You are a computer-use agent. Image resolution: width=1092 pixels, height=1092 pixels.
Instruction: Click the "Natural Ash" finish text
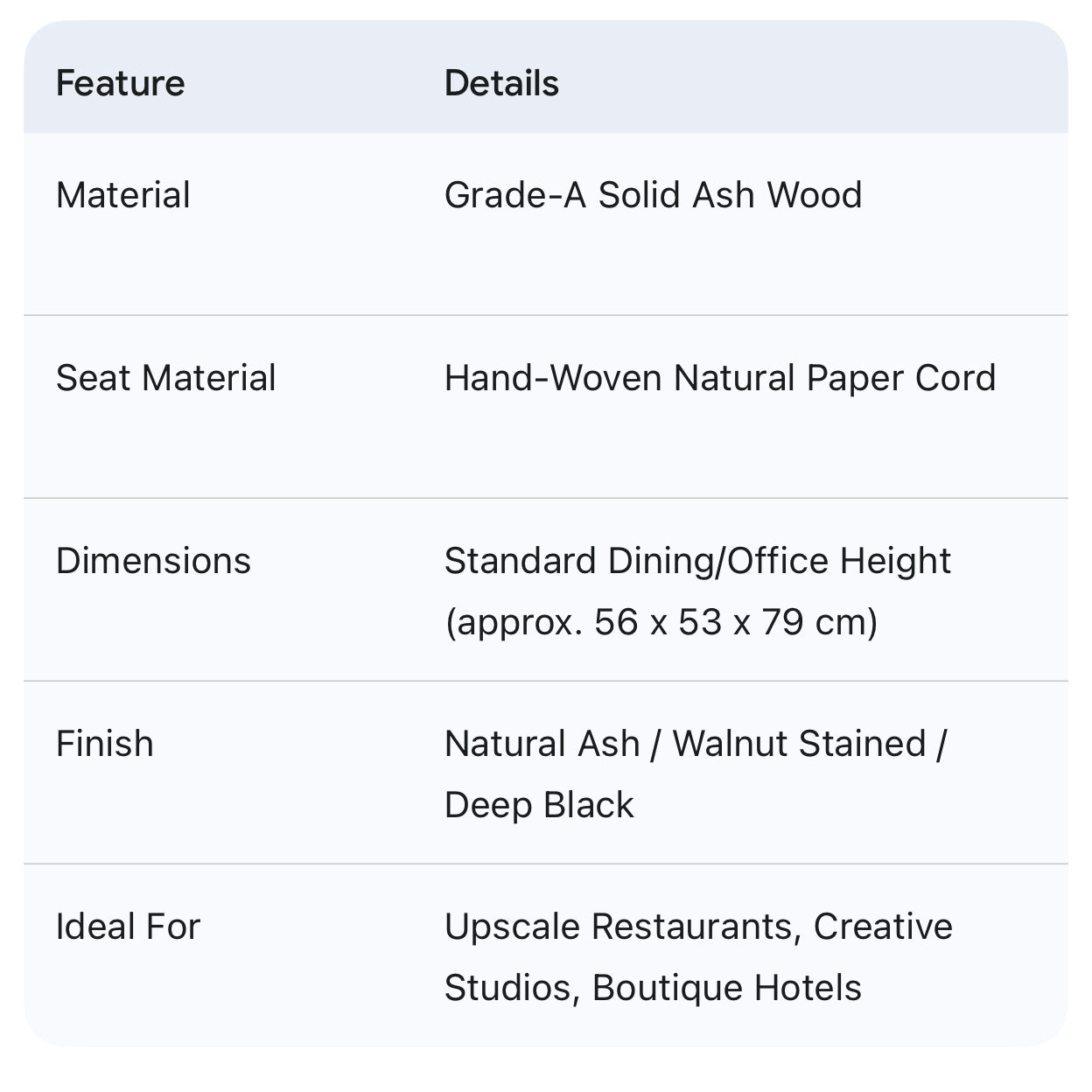(x=542, y=744)
